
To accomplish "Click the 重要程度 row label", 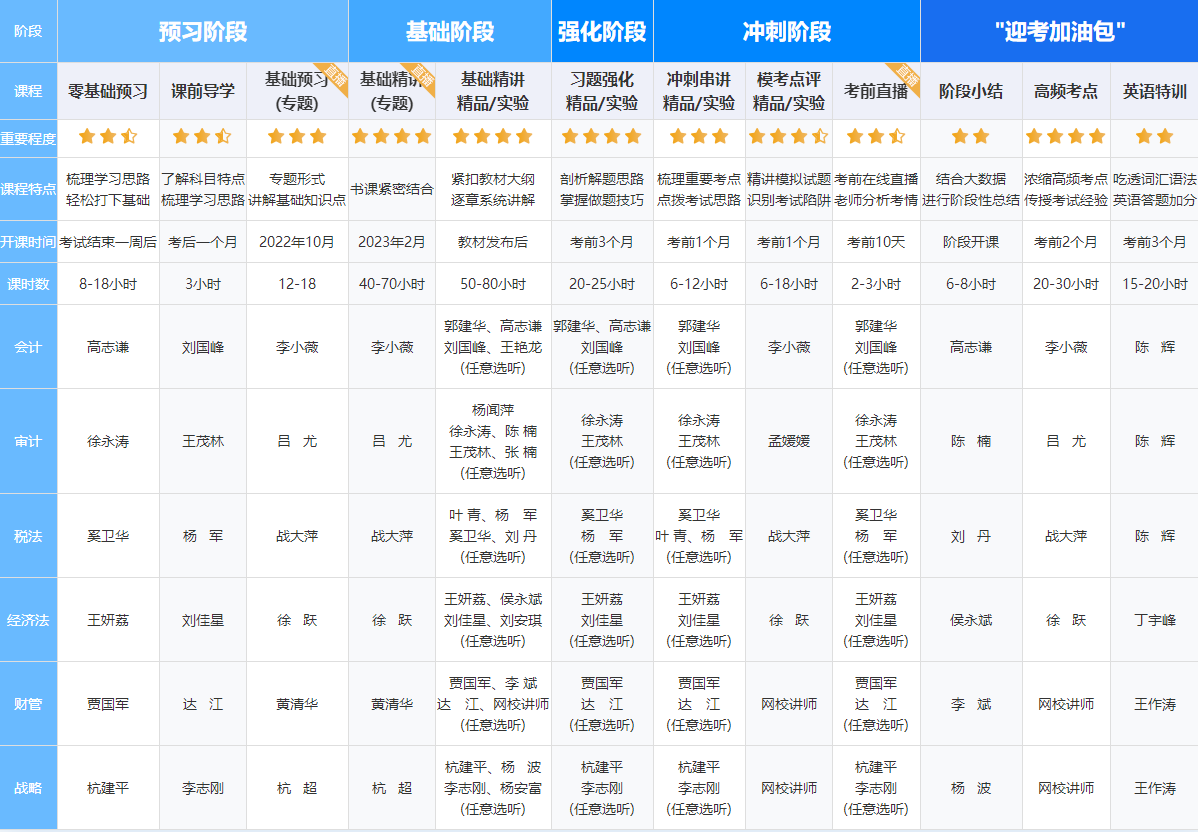I will pos(28,139).
